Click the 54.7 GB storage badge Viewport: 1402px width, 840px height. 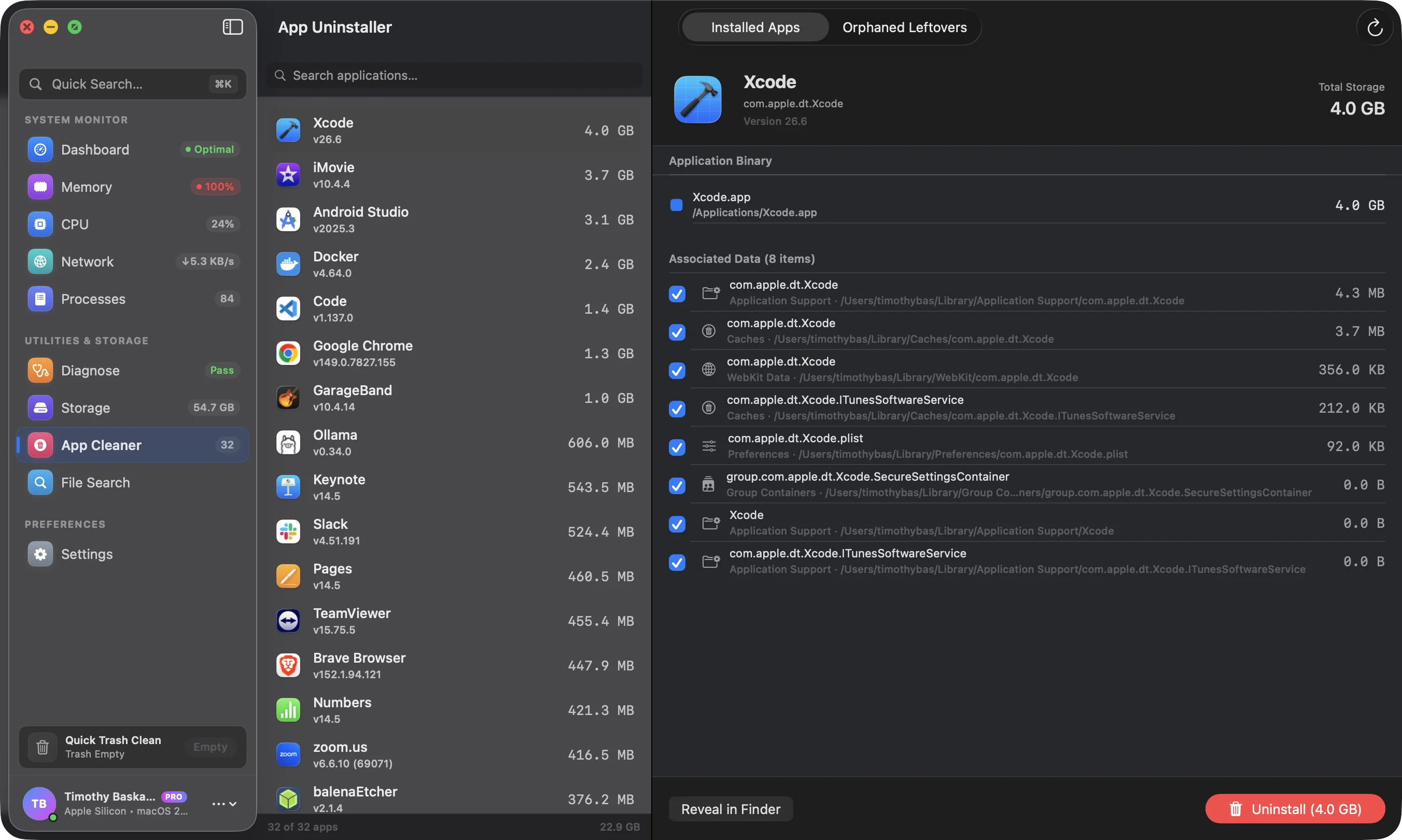click(214, 408)
